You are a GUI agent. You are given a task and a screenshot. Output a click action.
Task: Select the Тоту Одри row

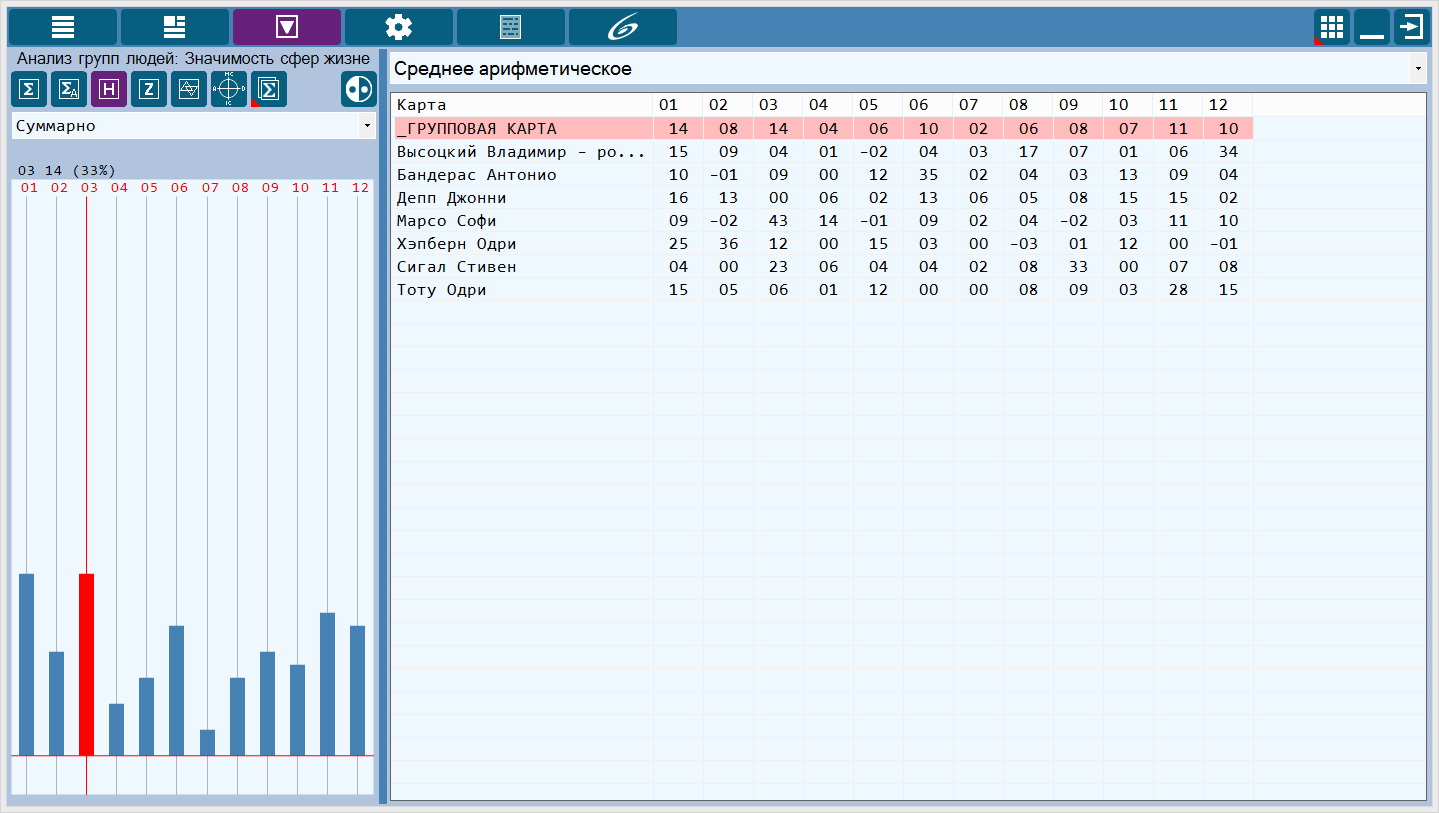[x=822, y=290]
